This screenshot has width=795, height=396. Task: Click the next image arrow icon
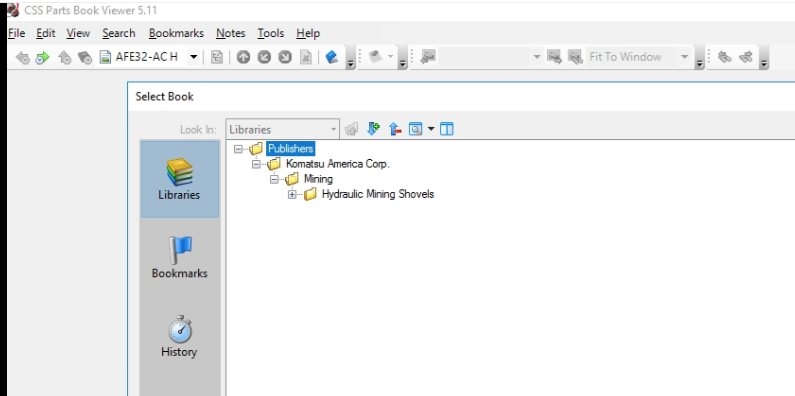554,57
